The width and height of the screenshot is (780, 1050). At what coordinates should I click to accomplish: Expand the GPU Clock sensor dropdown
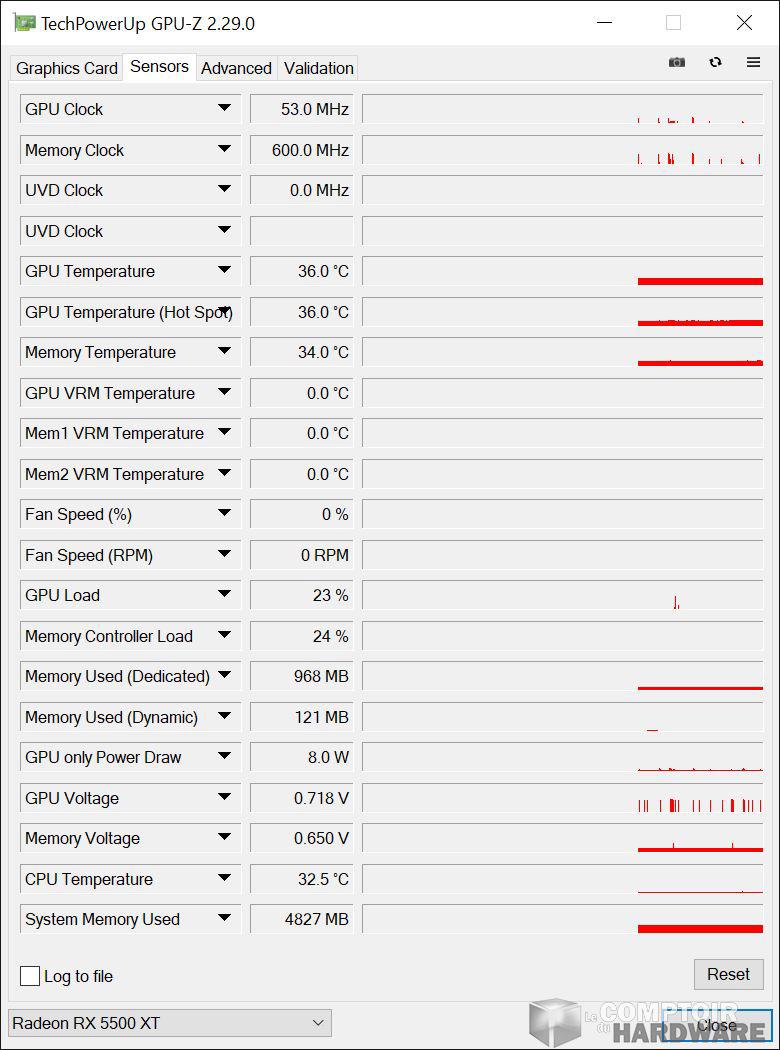coord(225,109)
